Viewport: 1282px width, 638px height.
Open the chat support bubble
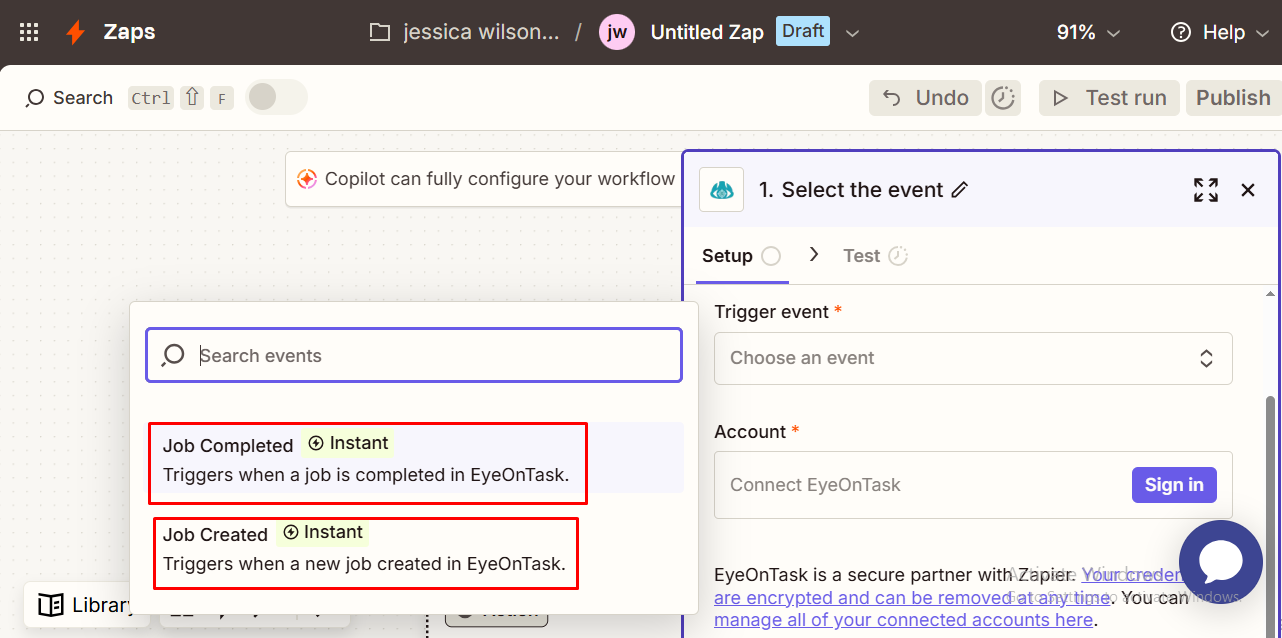[x=1220, y=562]
